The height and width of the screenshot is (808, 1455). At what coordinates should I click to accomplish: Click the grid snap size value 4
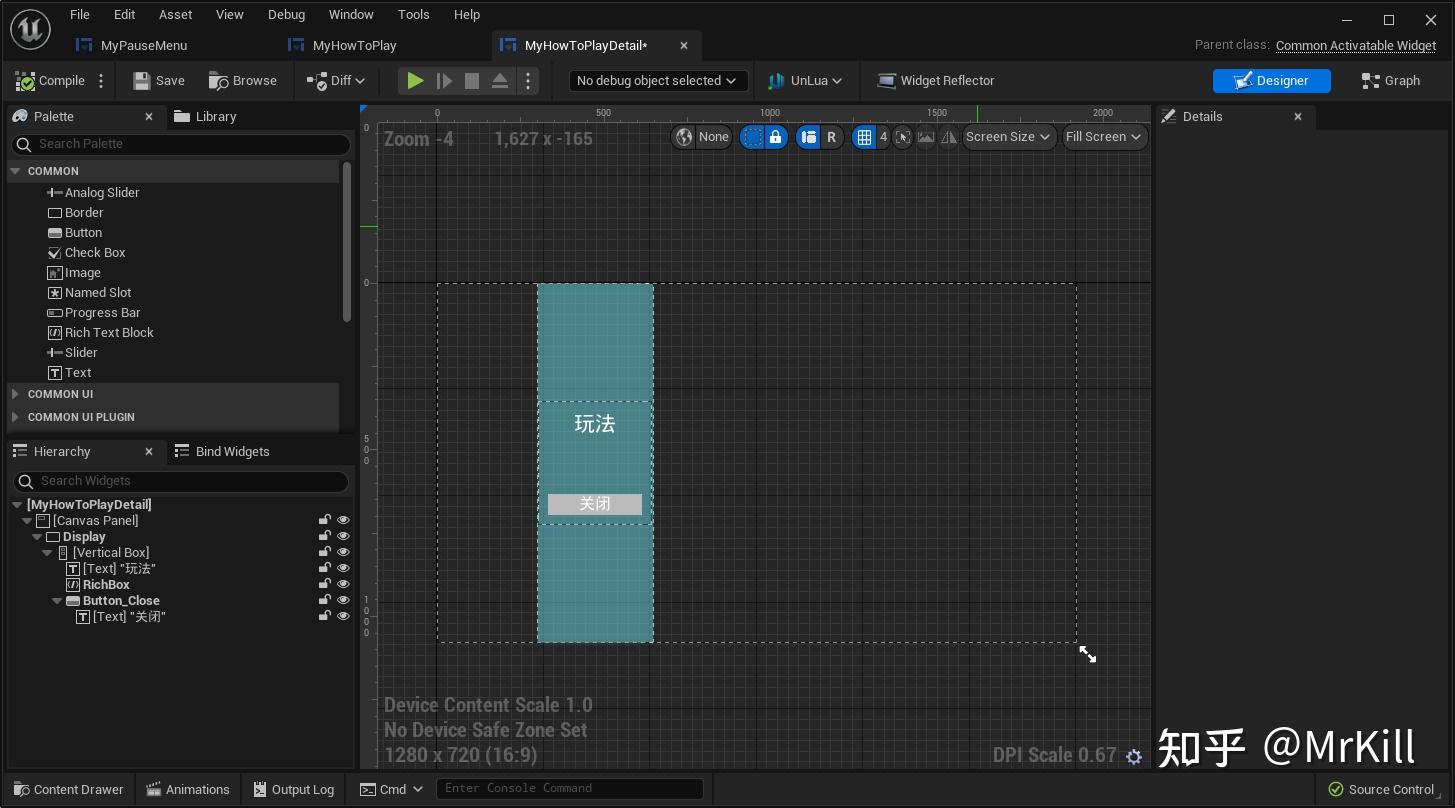[x=884, y=137]
